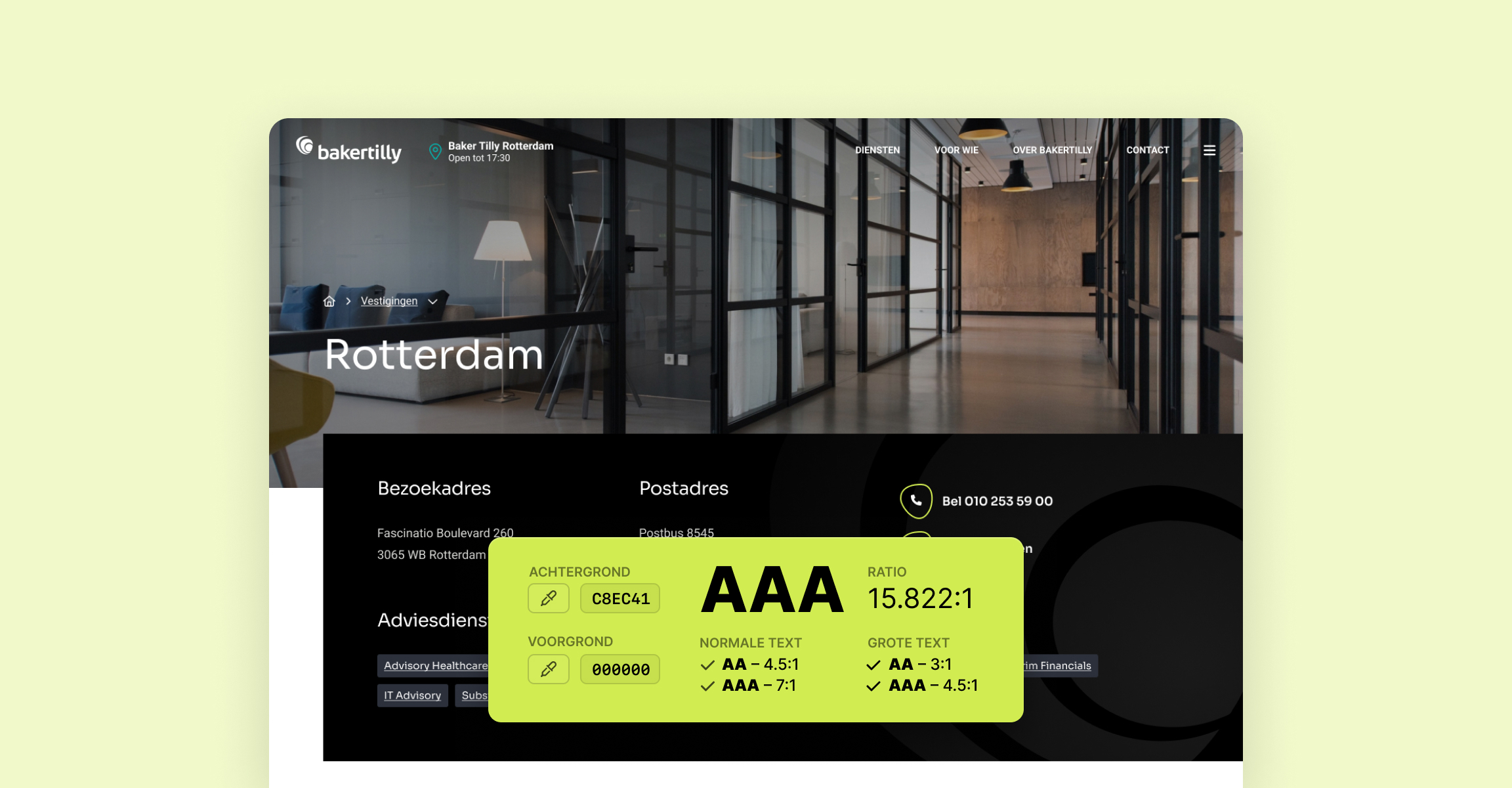Click the phone icon

click(x=916, y=501)
